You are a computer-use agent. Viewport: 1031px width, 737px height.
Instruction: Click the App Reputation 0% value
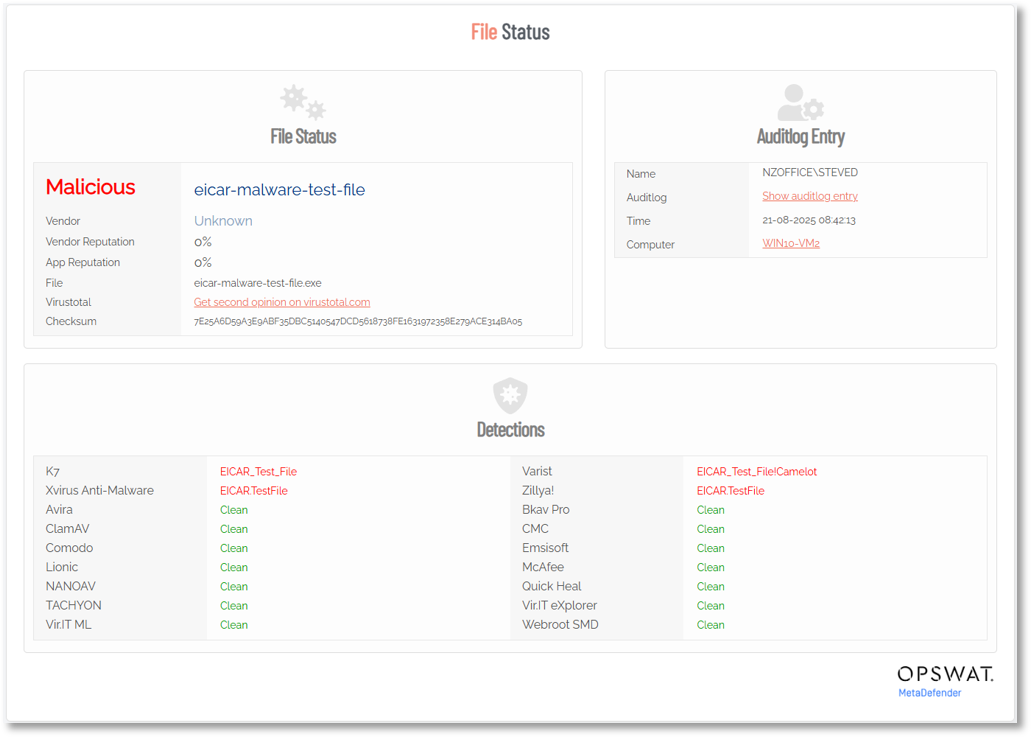pyautogui.click(x=203, y=262)
